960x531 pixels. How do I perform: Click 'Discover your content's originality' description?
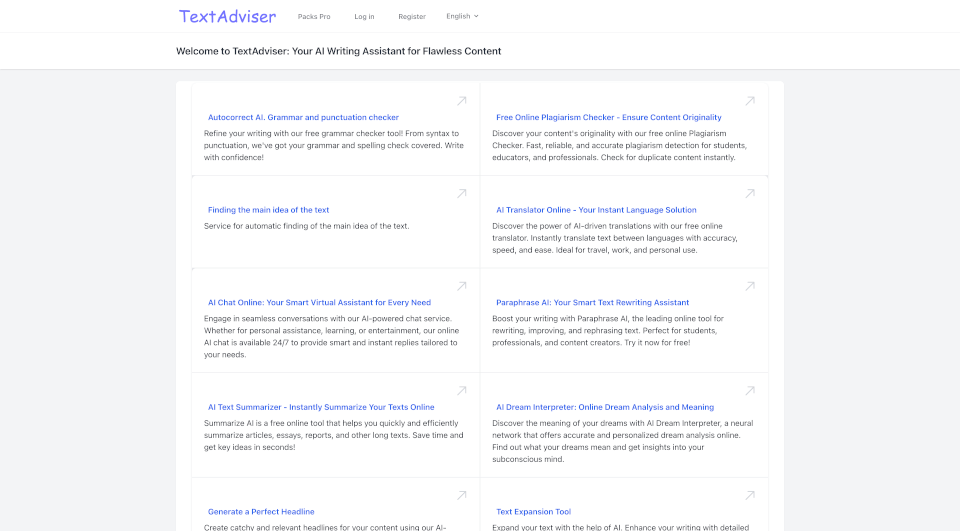point(620,146)
